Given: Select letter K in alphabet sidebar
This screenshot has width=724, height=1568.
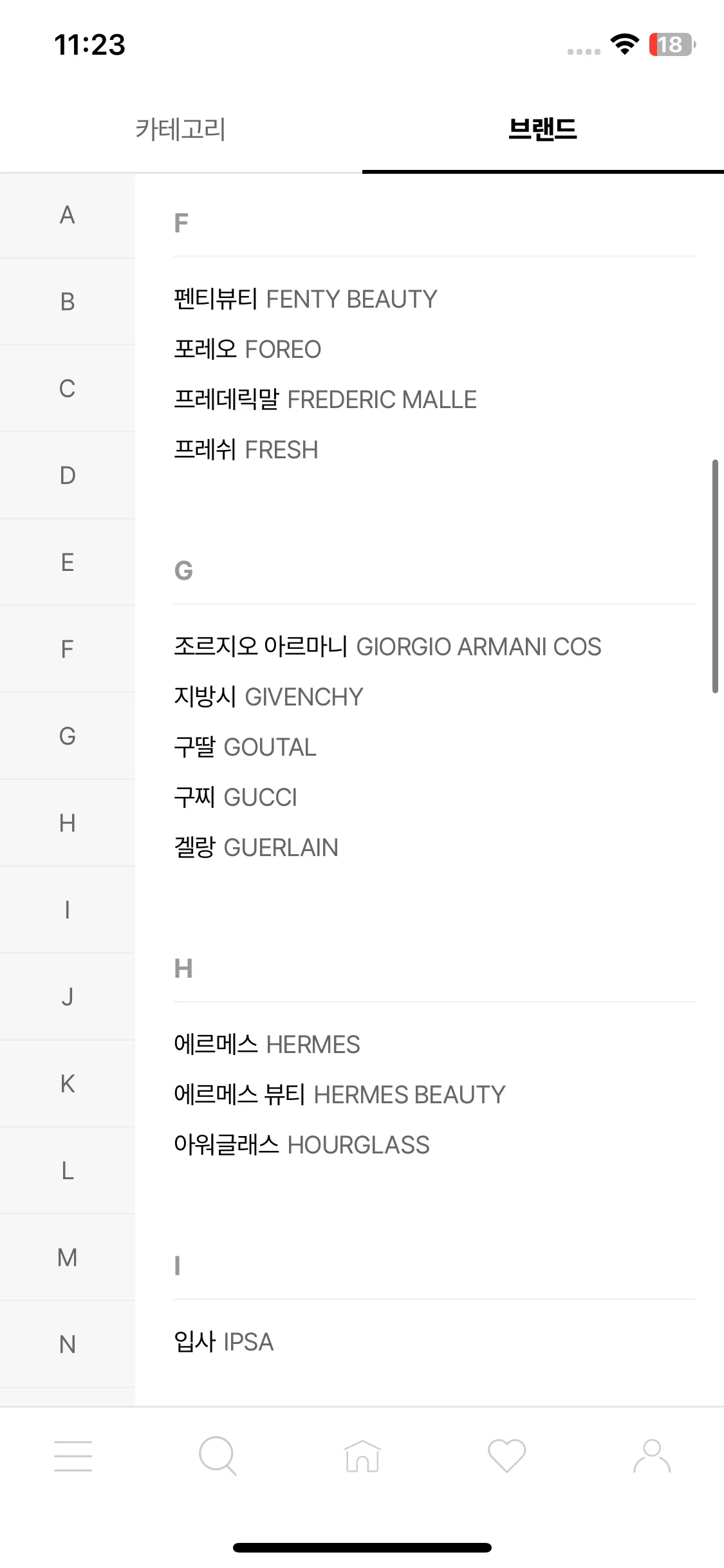Looking at the screenshot, I should 68,1084.
